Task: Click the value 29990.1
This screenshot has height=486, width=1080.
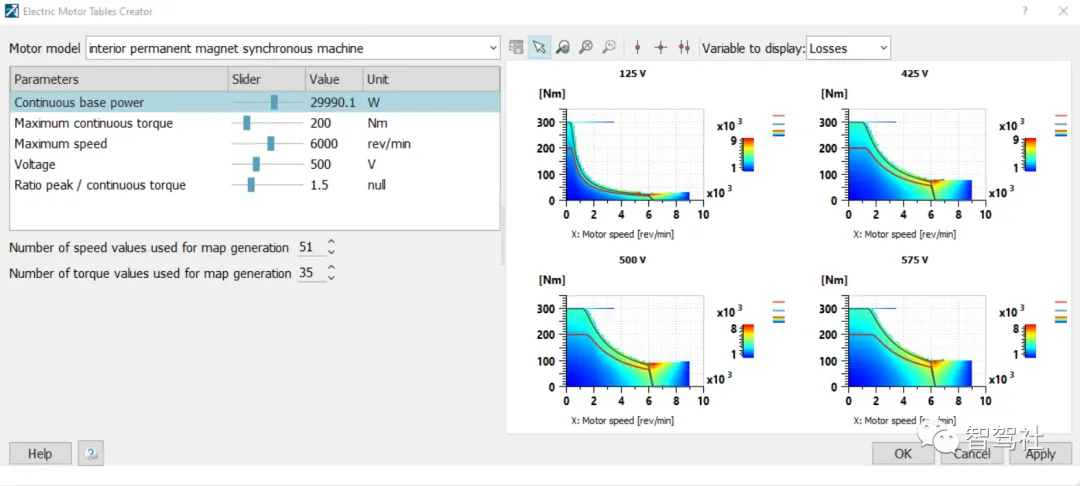Action: point(333,103)
